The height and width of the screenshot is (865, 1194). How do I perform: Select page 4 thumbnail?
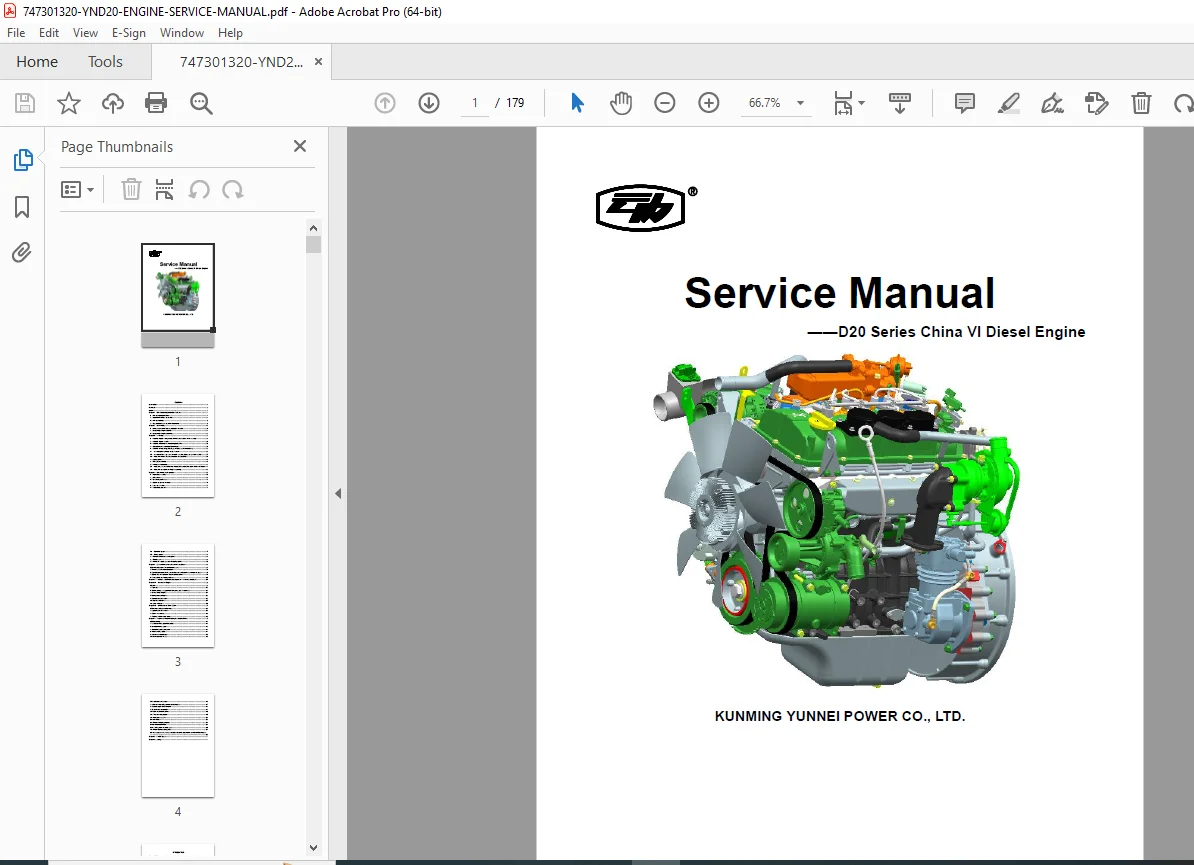pyautogui.click(x=178, y=746)
